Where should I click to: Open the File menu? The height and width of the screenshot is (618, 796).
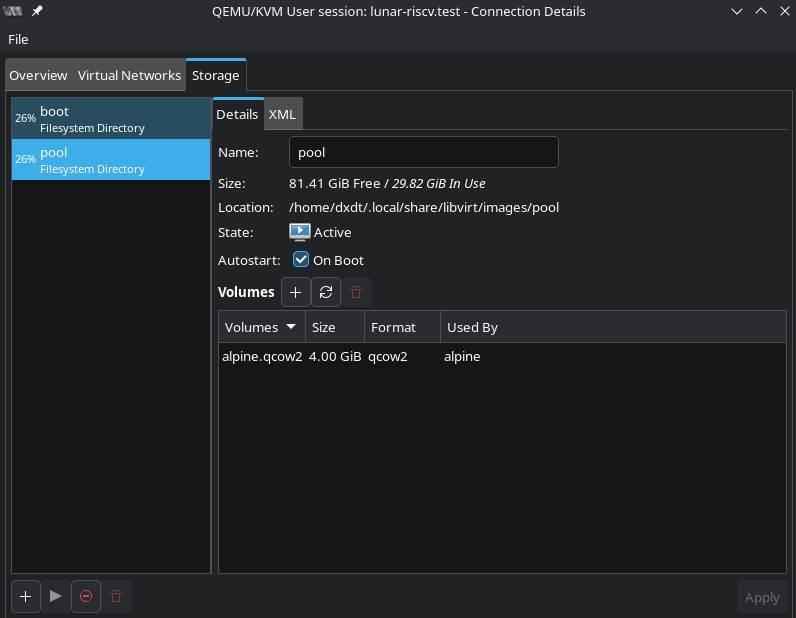coord(18,40)
